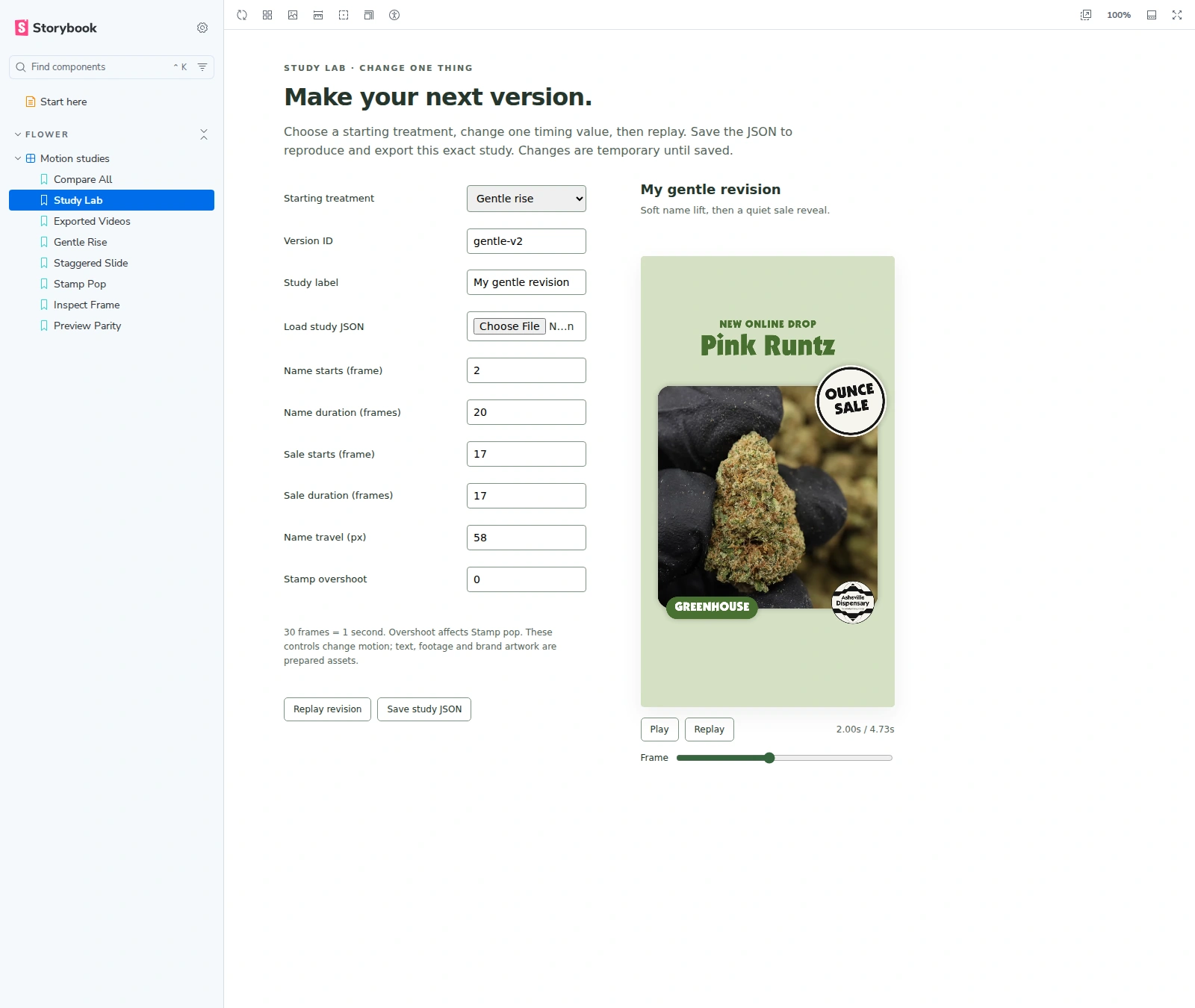Enter fullscreen mode icon
Image resolution: width=1195 pixels, height=1008 pixels.
[x=1177, y=15]
